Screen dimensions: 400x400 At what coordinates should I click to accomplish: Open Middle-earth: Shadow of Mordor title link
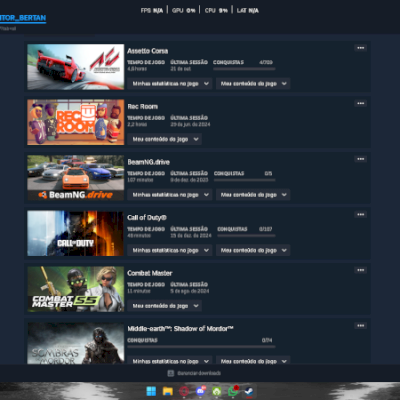180,329
